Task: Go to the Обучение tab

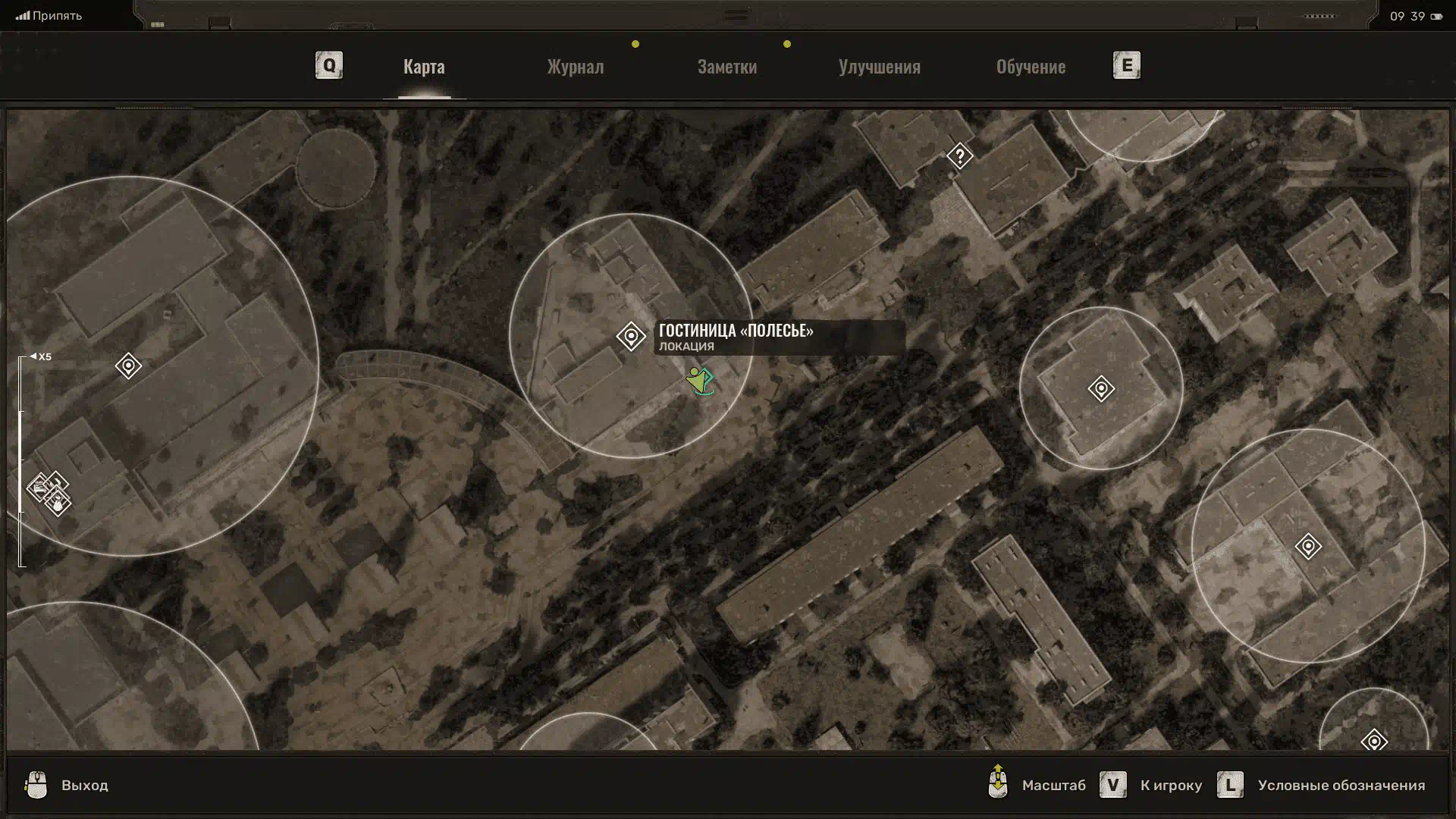Action: pyautogui.click(x=1031, y=67)
